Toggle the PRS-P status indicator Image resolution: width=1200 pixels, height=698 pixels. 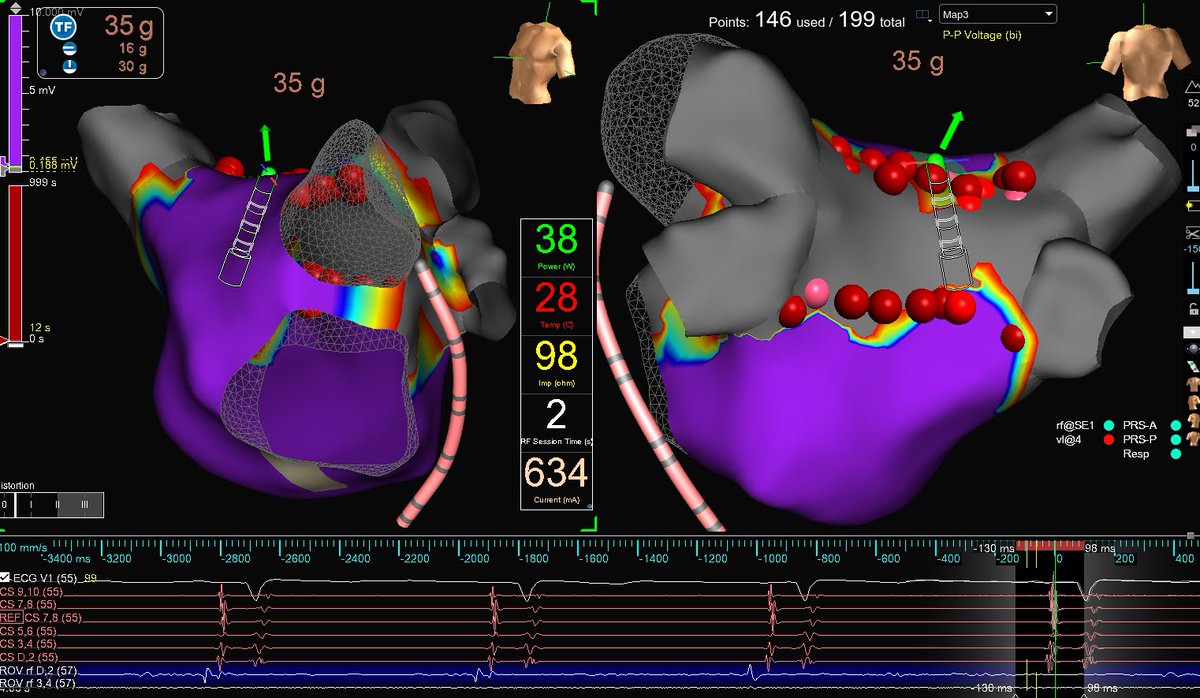1176,439
